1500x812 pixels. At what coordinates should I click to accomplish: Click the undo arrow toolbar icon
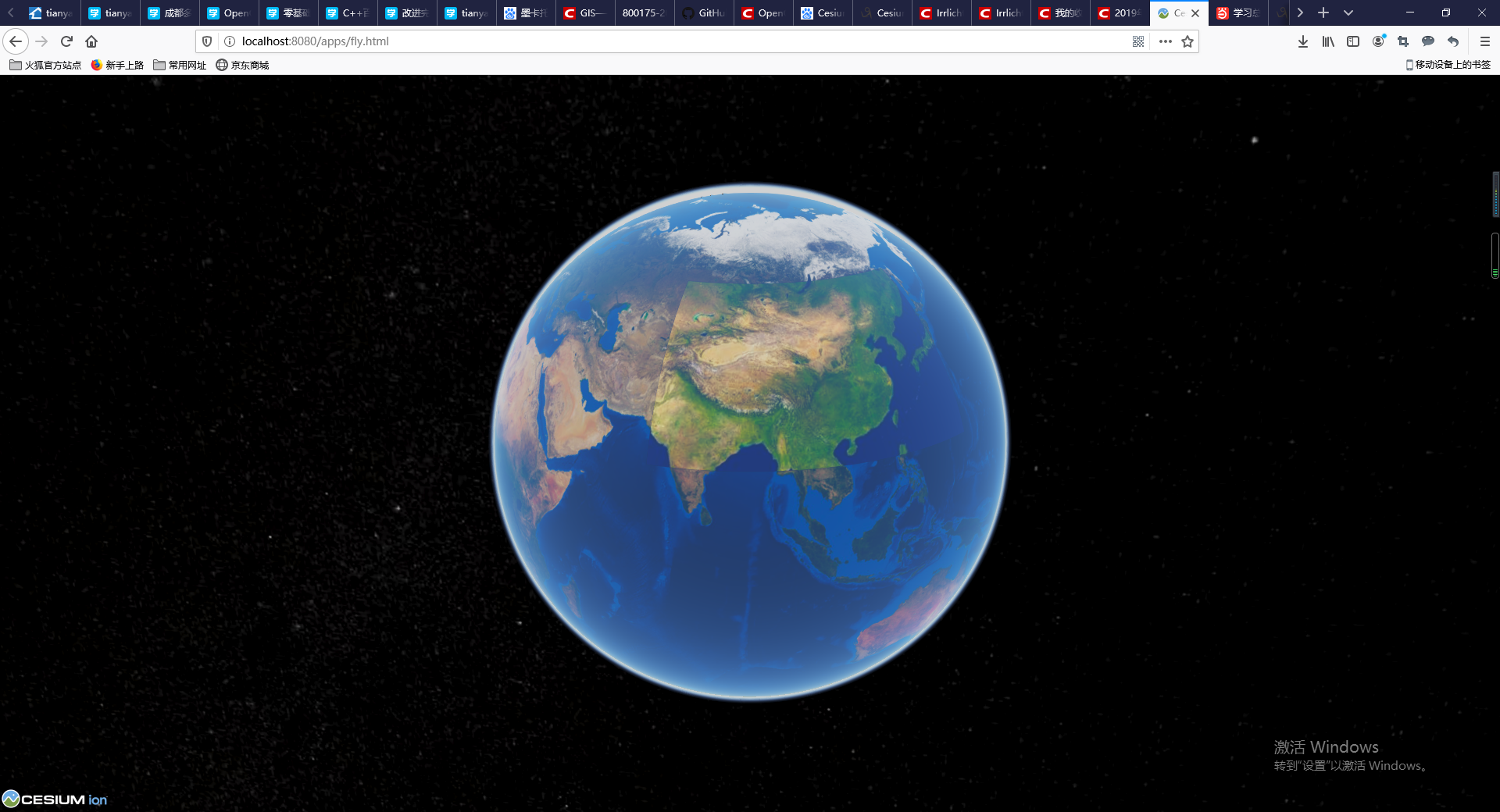pos(1453,41)
